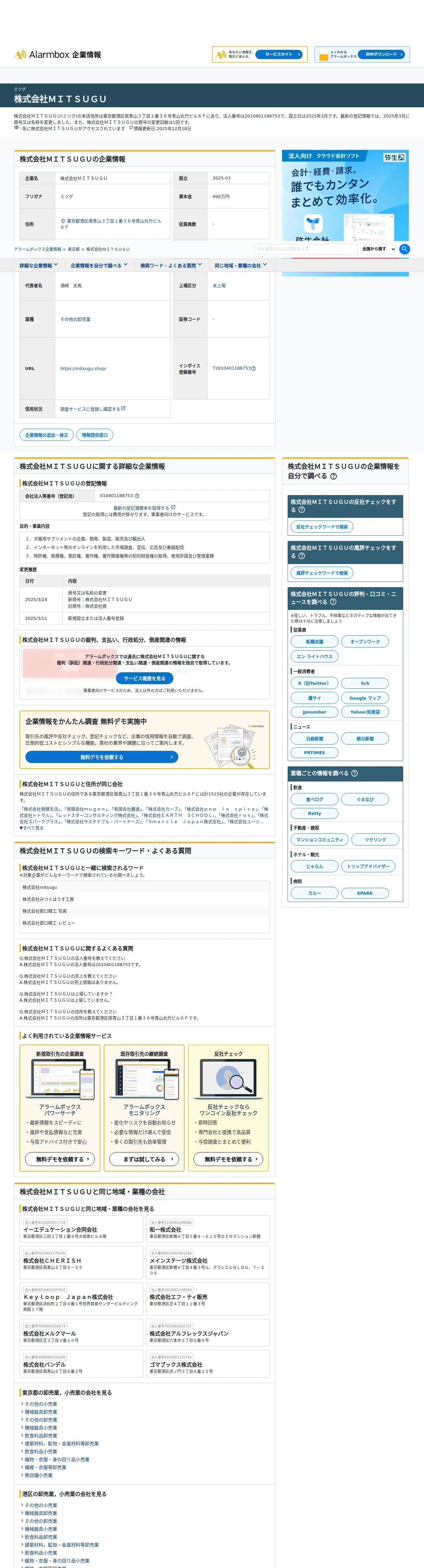Click 無店舗小売業 under 東京都の卸売業，小売業
This screenshot has height=1568, width=424.
[x=38, y=1476]
